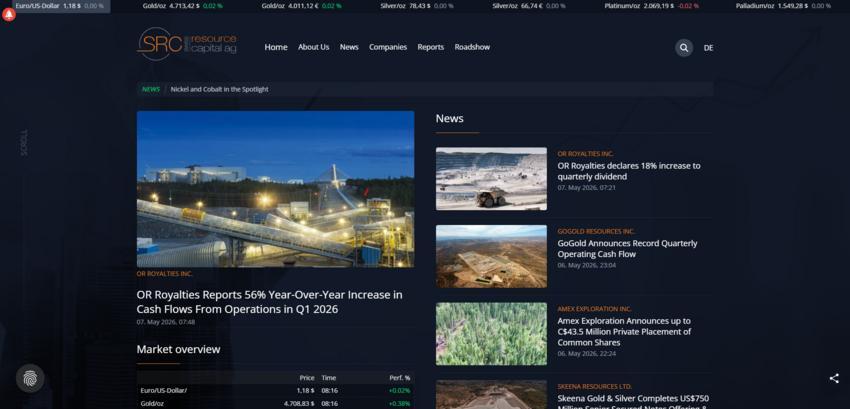Click the GOGOLD RESOURCES INC. company label

(x=596, y=232)
